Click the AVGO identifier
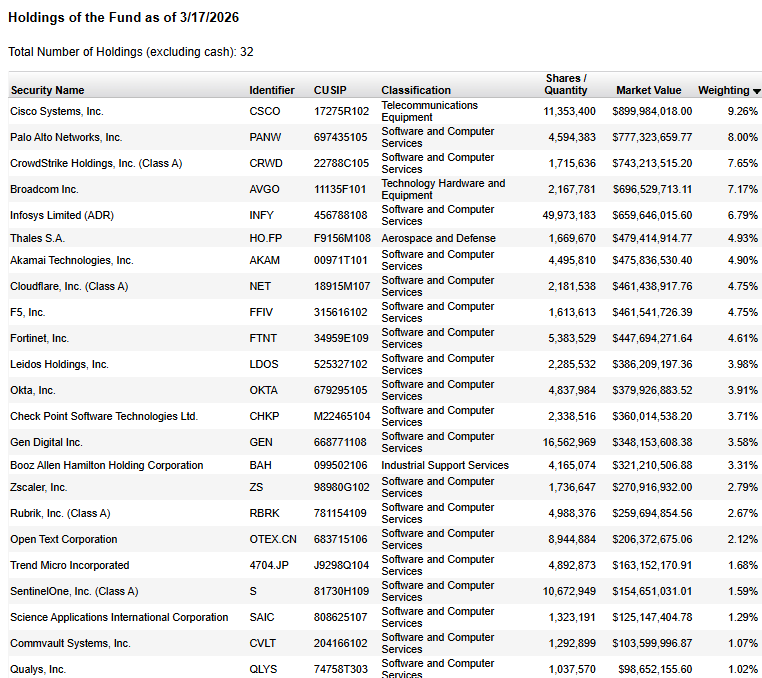Image resolution: width=762 pixels, height=678 pixels. coord(264,190)
